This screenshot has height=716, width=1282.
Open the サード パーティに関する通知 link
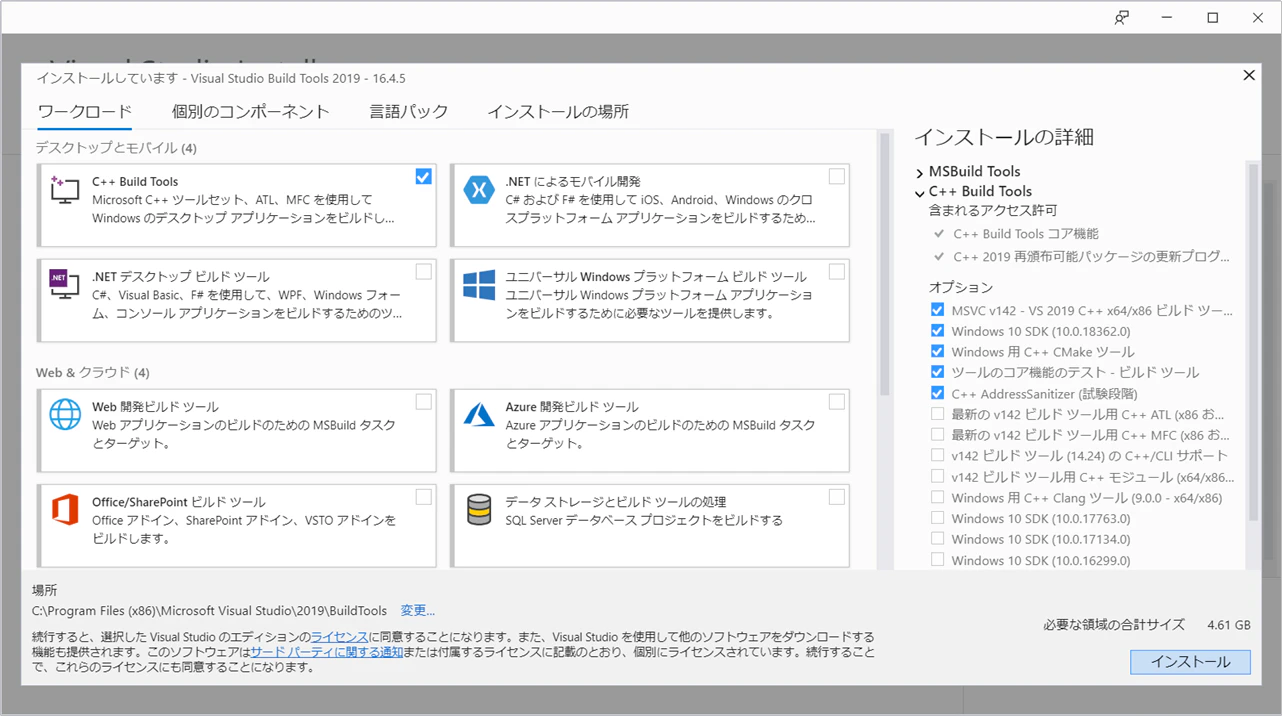click(x=327, y=652)
